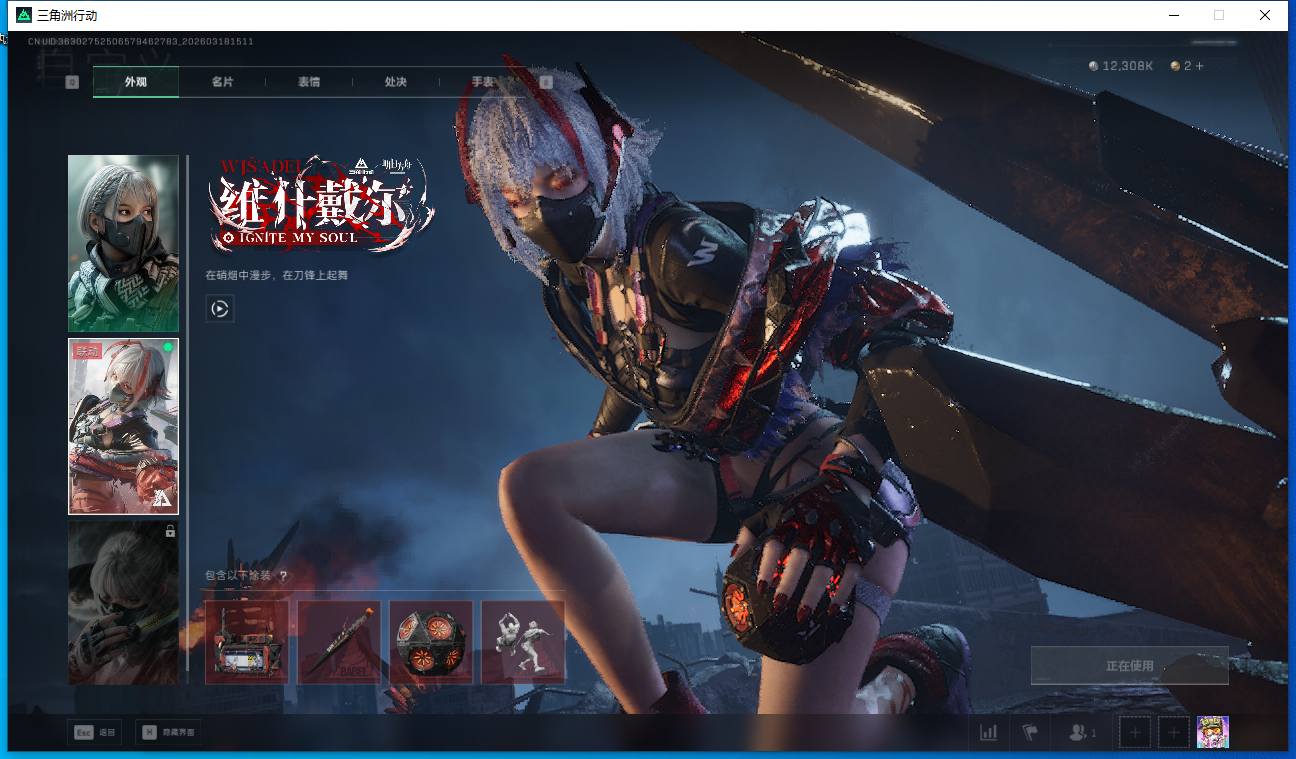The image size is (1296, 759).
Task: Click the 包含以下涂装 label
Action: pyautogui.click(x=239, y=576)
